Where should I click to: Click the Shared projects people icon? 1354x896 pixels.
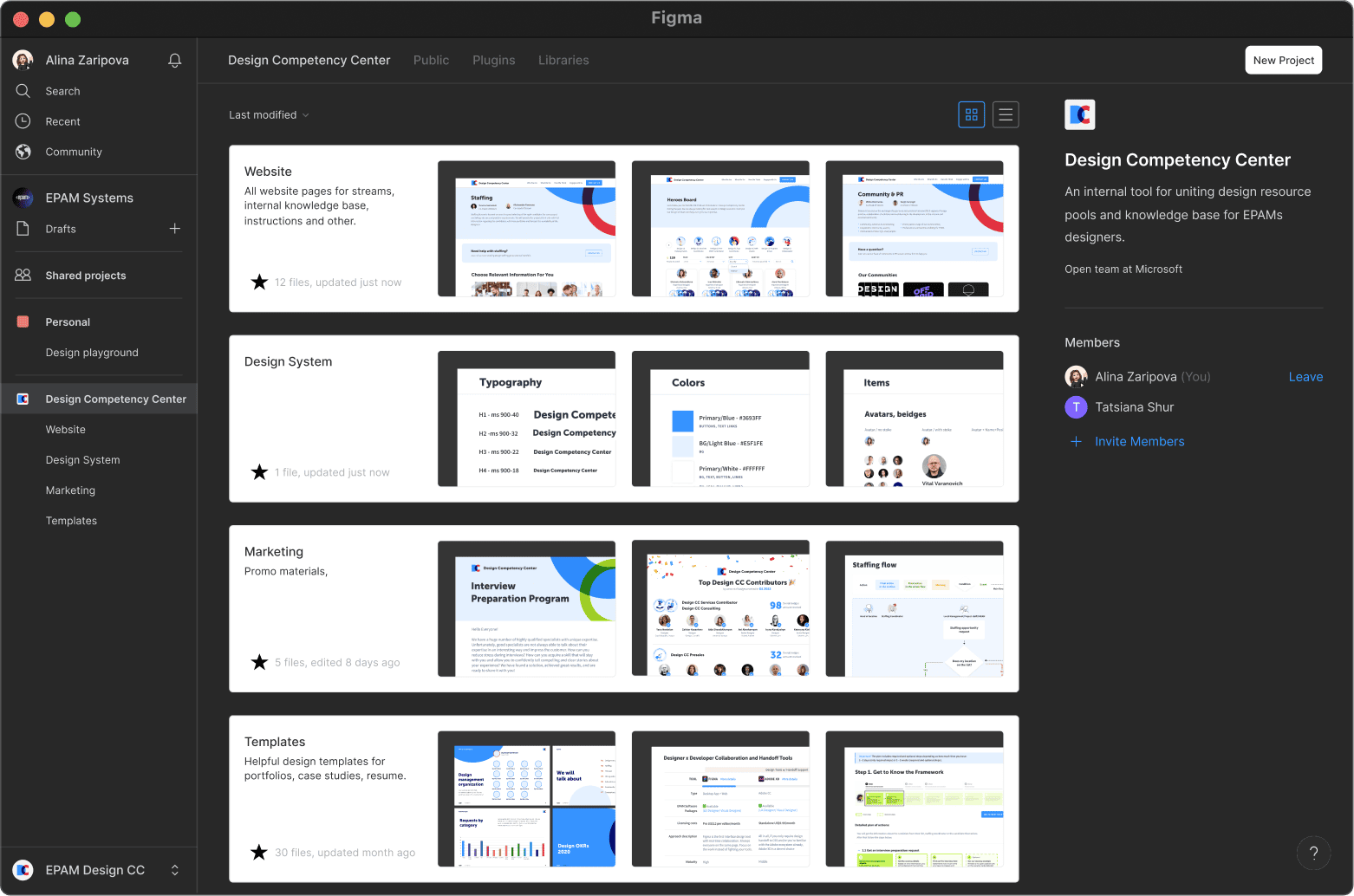tap(23, 275)
